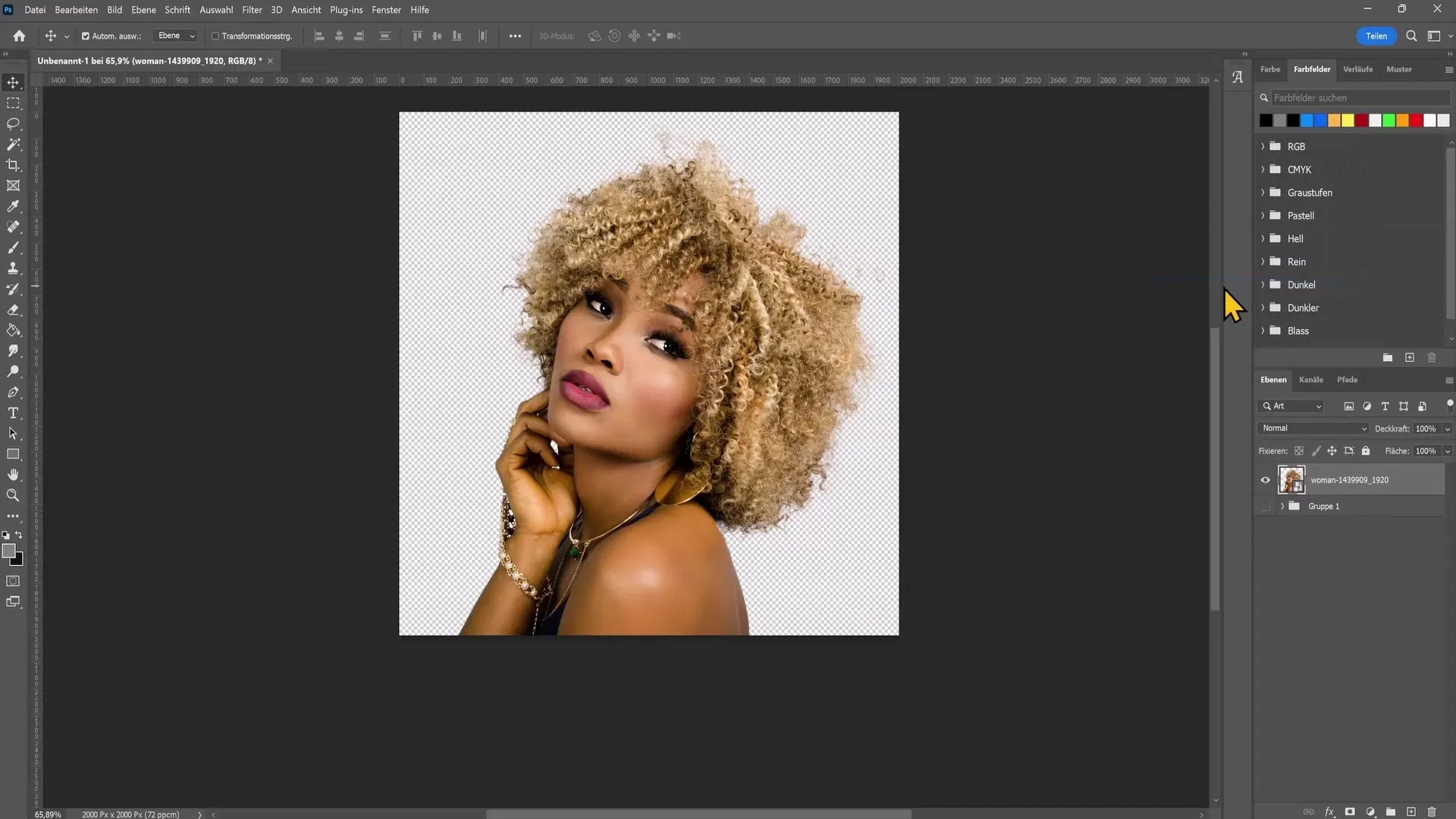Screen dimensions: 1456x819
Task: Select the Brush tool
Action: tap(14, 247)
